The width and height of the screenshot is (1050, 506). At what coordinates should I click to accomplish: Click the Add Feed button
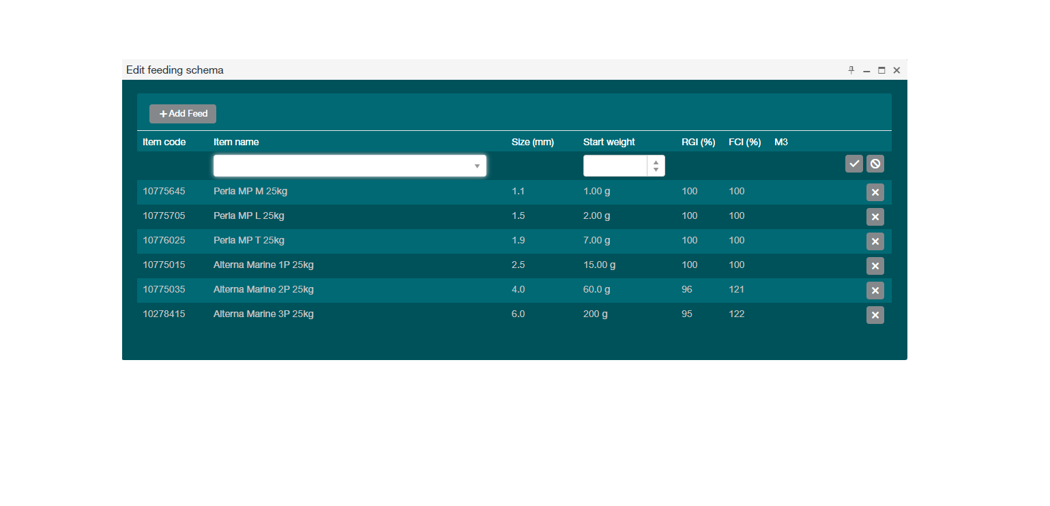[183, 114]
